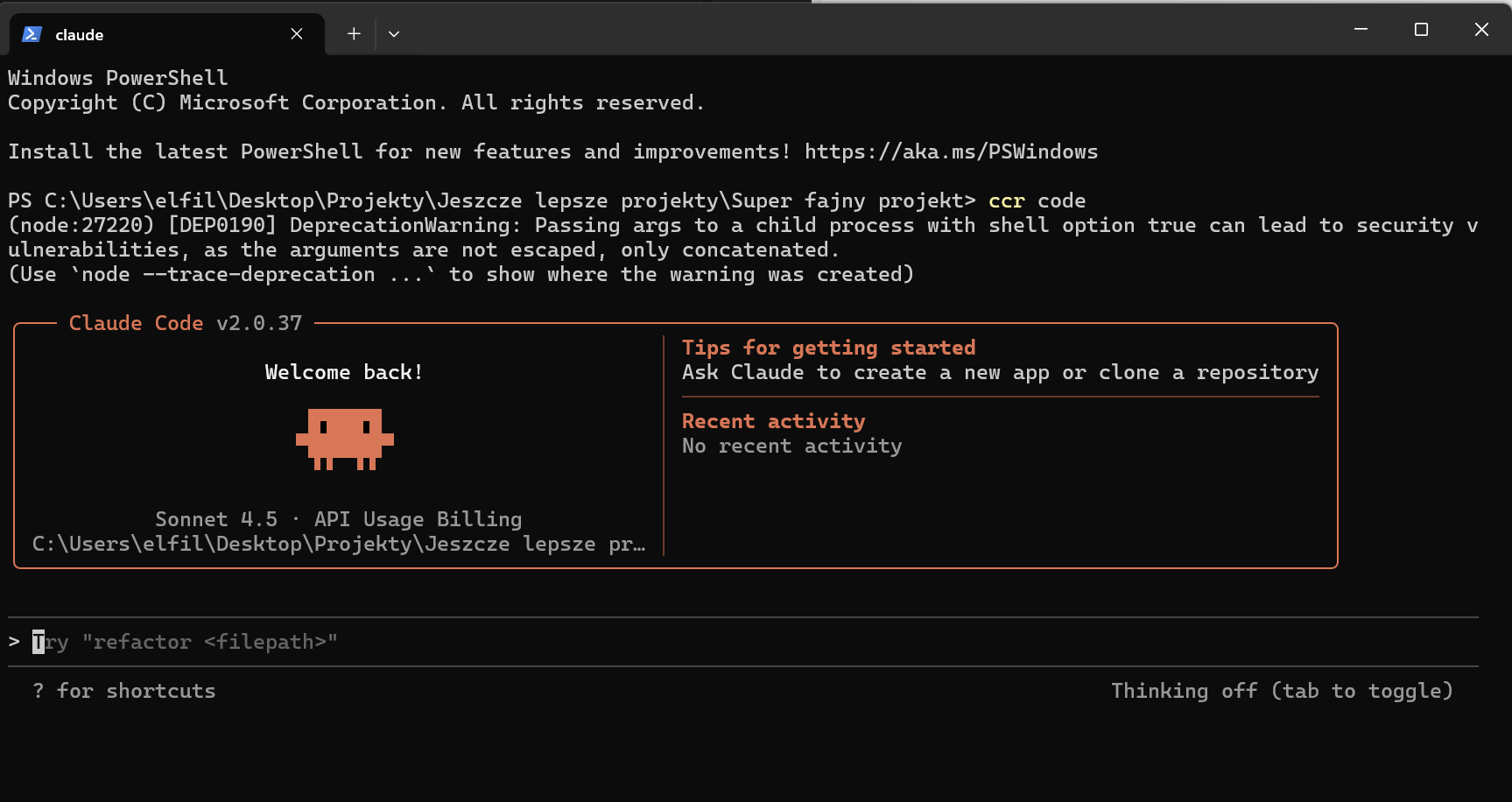Expand the new tab profile dropdown
1512x802 pixels.
point(394,33)
